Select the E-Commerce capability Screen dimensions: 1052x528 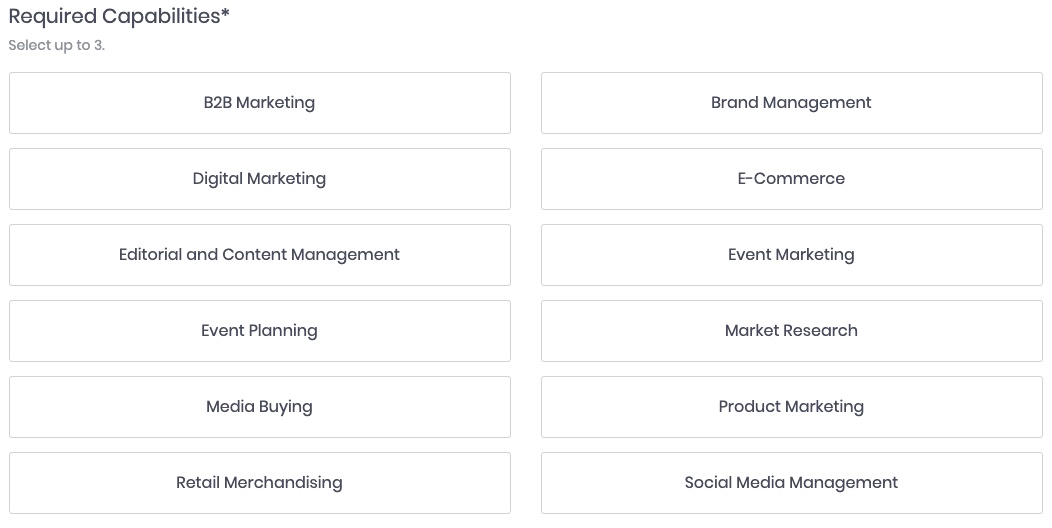[791, 179]
